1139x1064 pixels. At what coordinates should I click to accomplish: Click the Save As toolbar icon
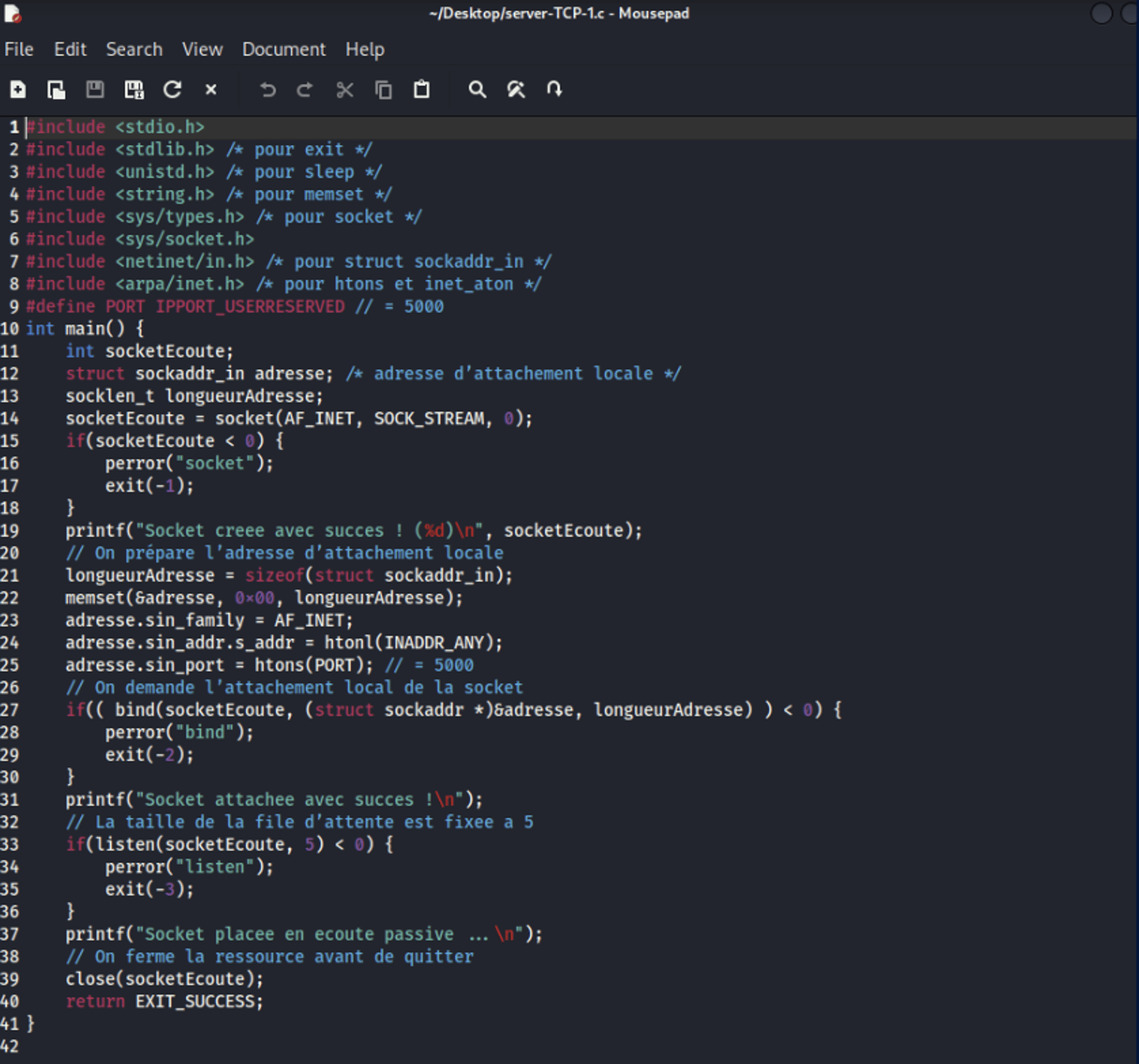coord(134,90)
